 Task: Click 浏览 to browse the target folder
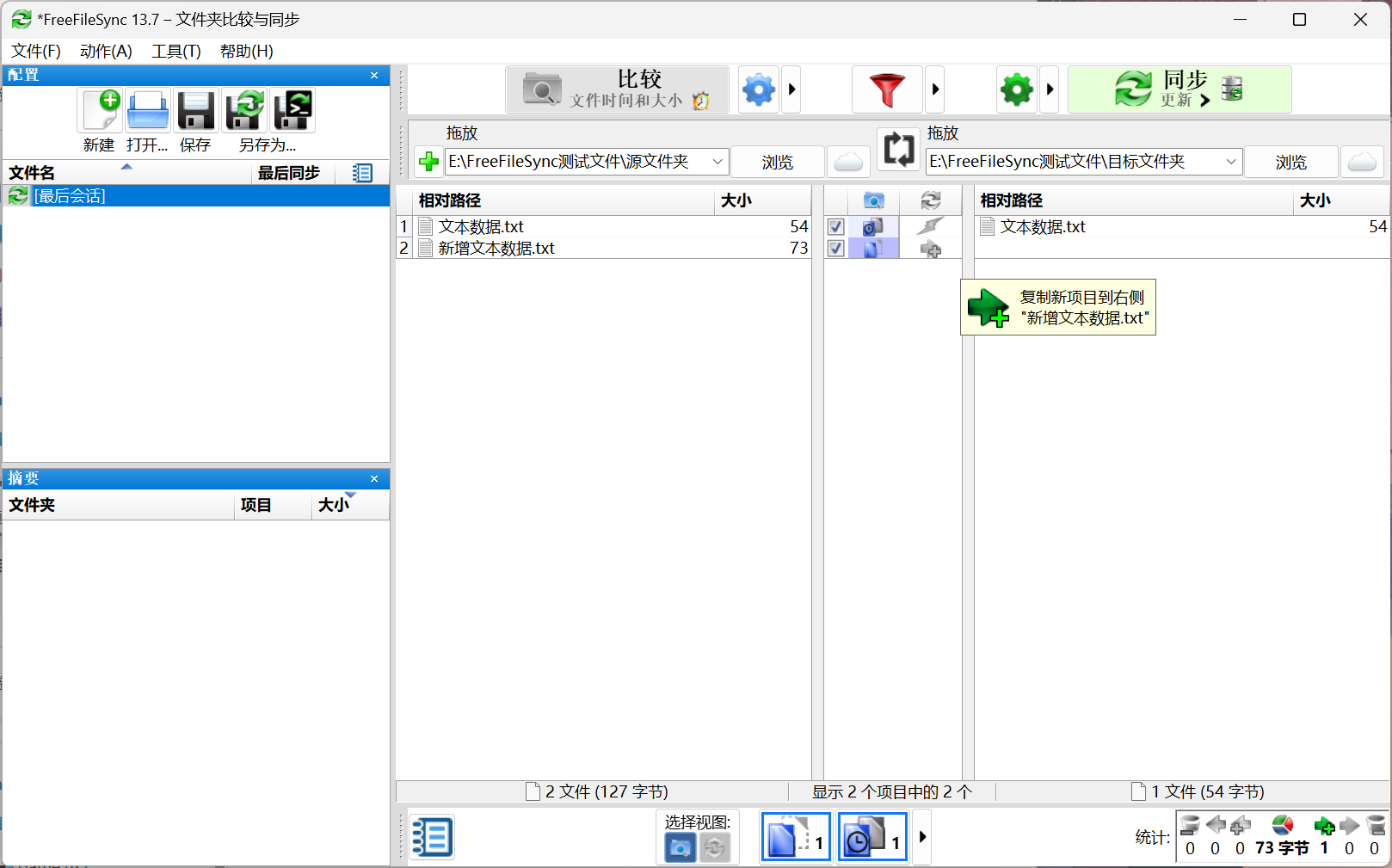coord(1290,162)
